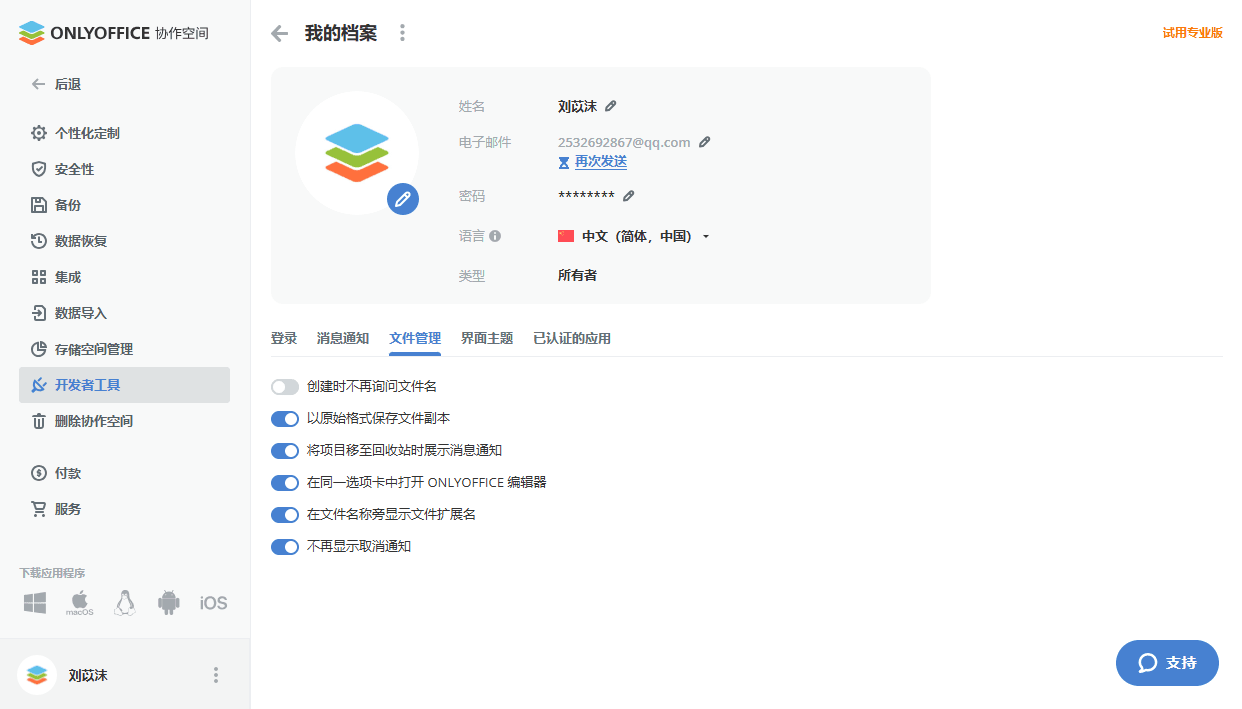
Task: Click the 数据恢复 history icon
Action: (39, 241)
